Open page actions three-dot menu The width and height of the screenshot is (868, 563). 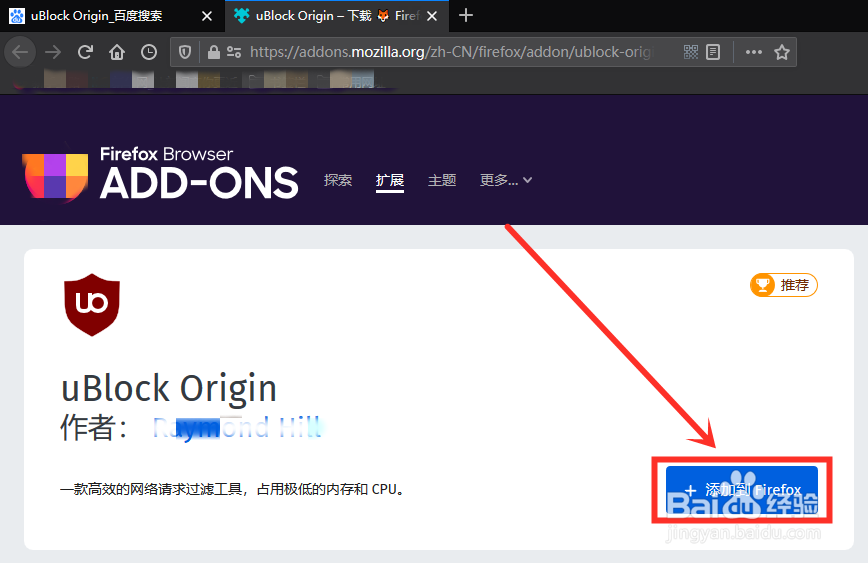(753, 52)
